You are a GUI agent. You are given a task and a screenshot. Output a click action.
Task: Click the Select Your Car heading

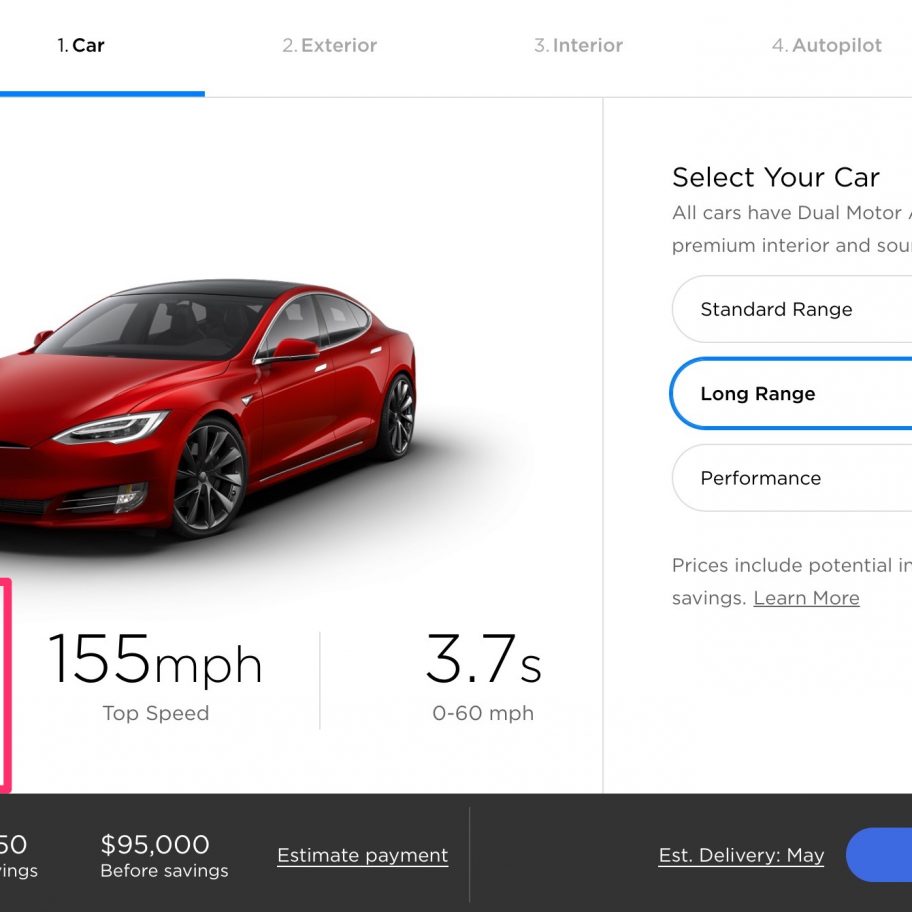(775, 177)
